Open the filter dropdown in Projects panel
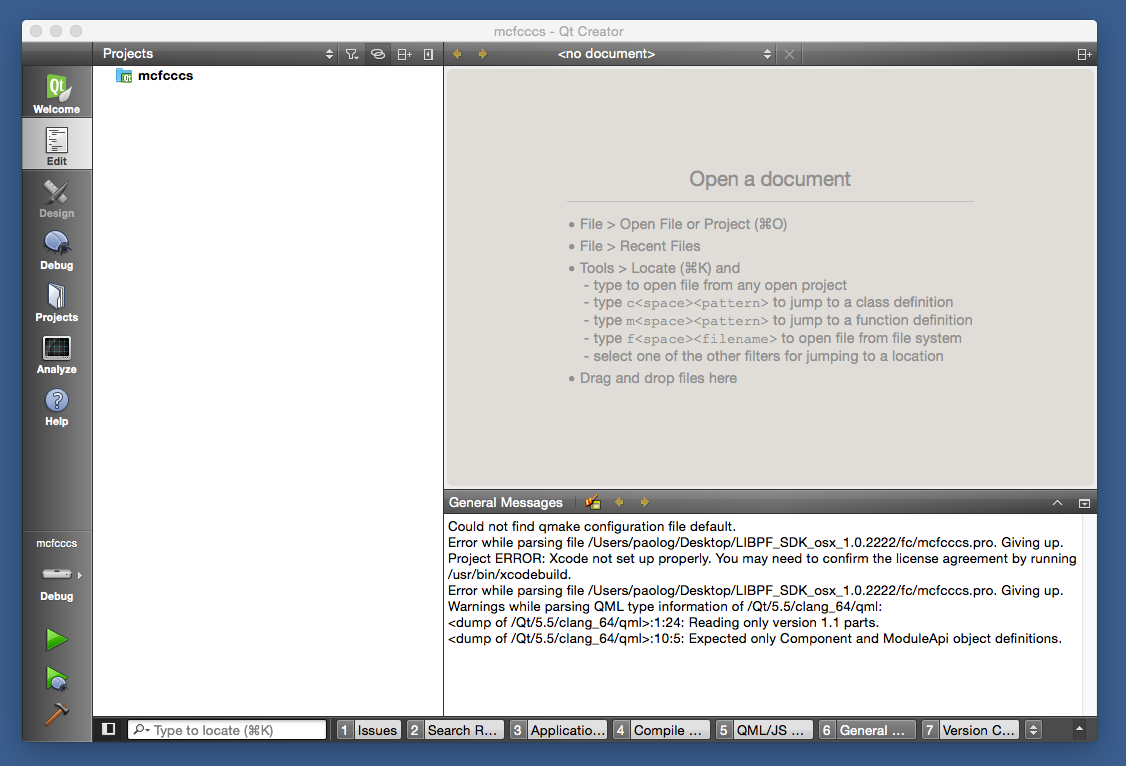1126x766 pixels. pos(352,53)
